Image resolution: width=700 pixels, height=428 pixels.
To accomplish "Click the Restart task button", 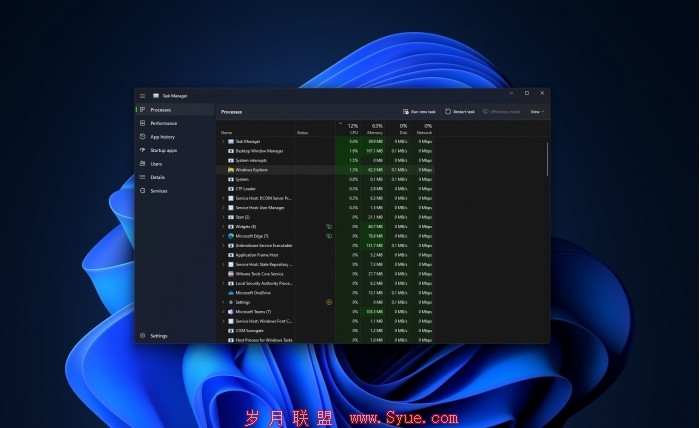I will tap(460, 112).
